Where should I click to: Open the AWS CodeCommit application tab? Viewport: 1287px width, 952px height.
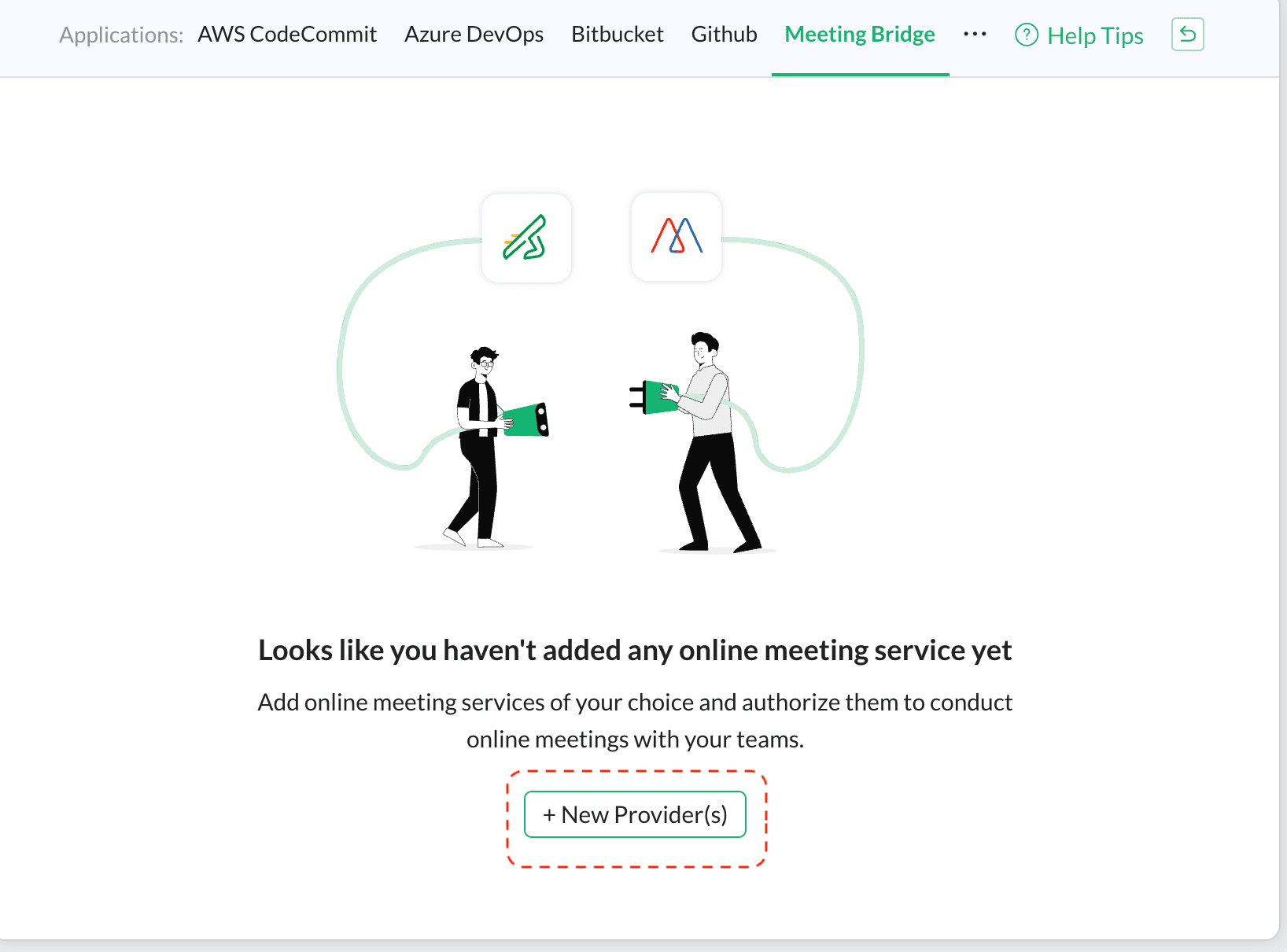pos(286,35)
